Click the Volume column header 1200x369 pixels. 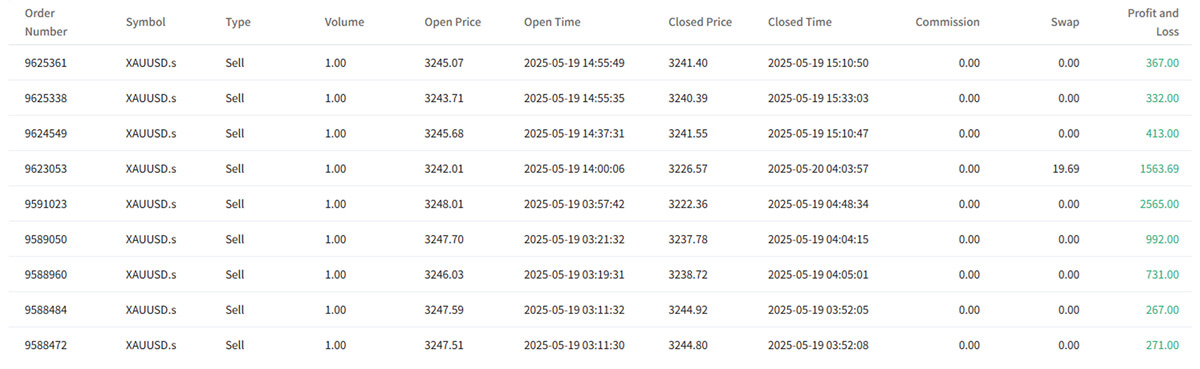coord(345,22)
